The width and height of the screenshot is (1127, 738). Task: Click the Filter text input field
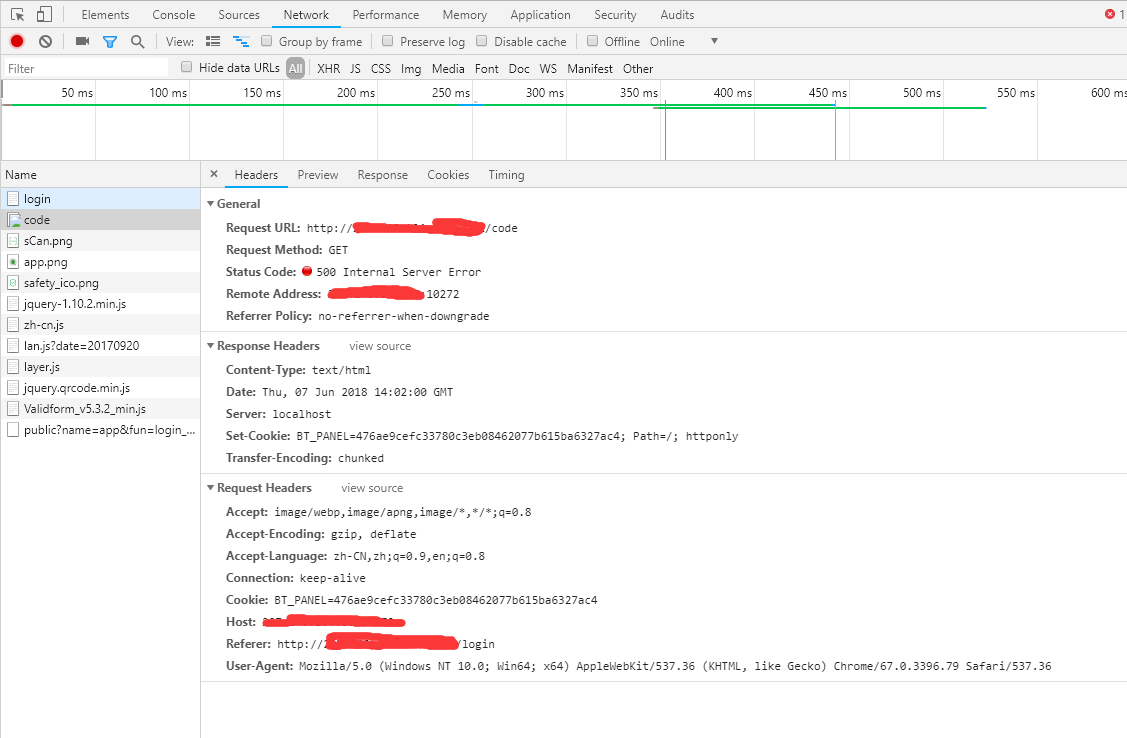coord(85,69)
